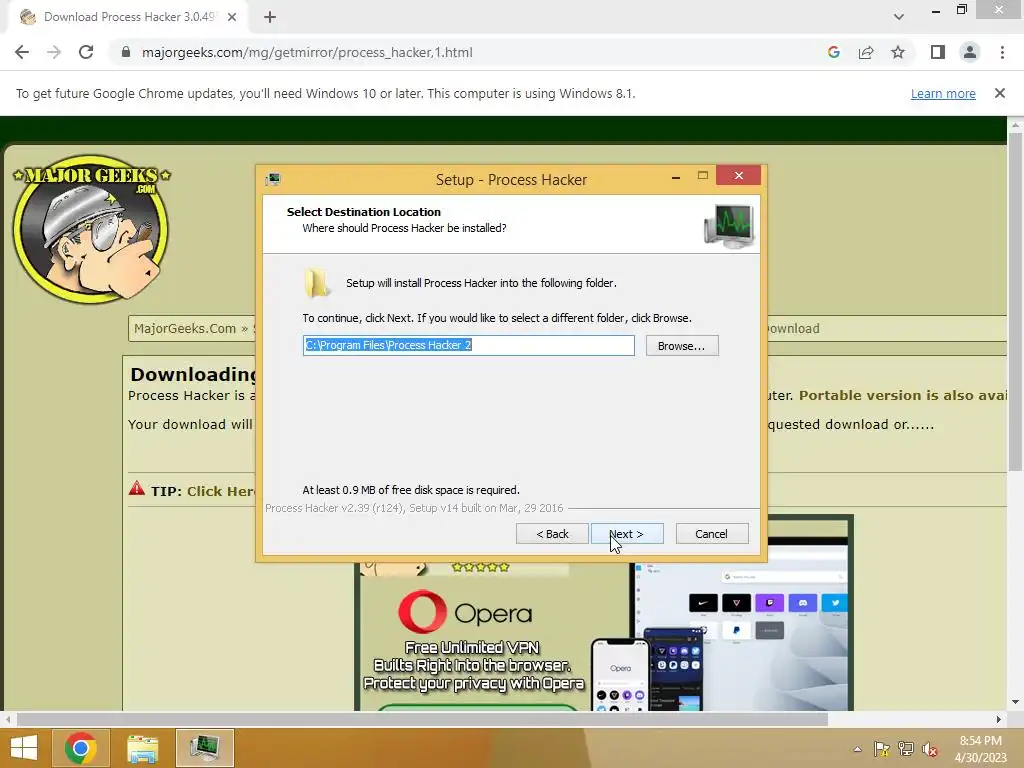
Task: Click the Major Geeks logo
Action: coord(91,229)
